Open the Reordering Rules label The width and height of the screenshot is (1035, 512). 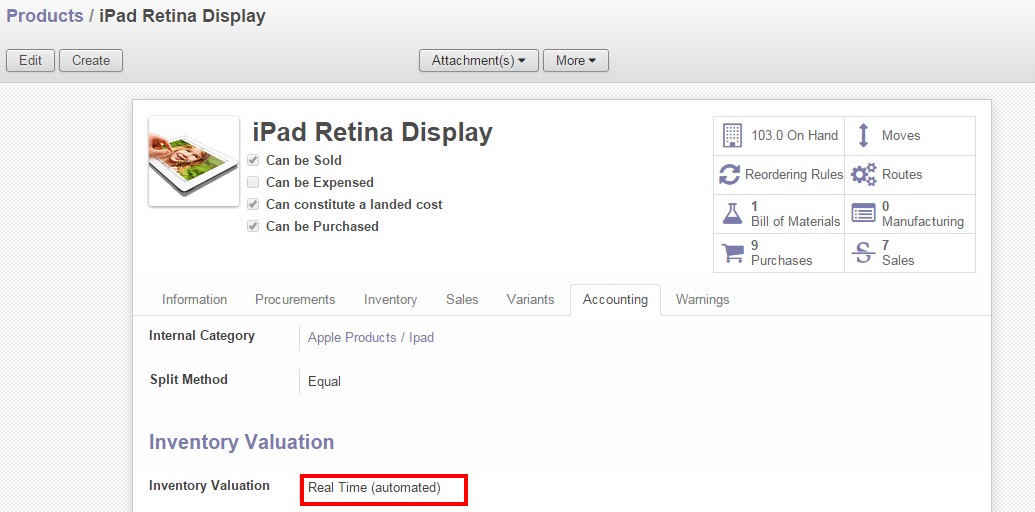pos(794,174)
